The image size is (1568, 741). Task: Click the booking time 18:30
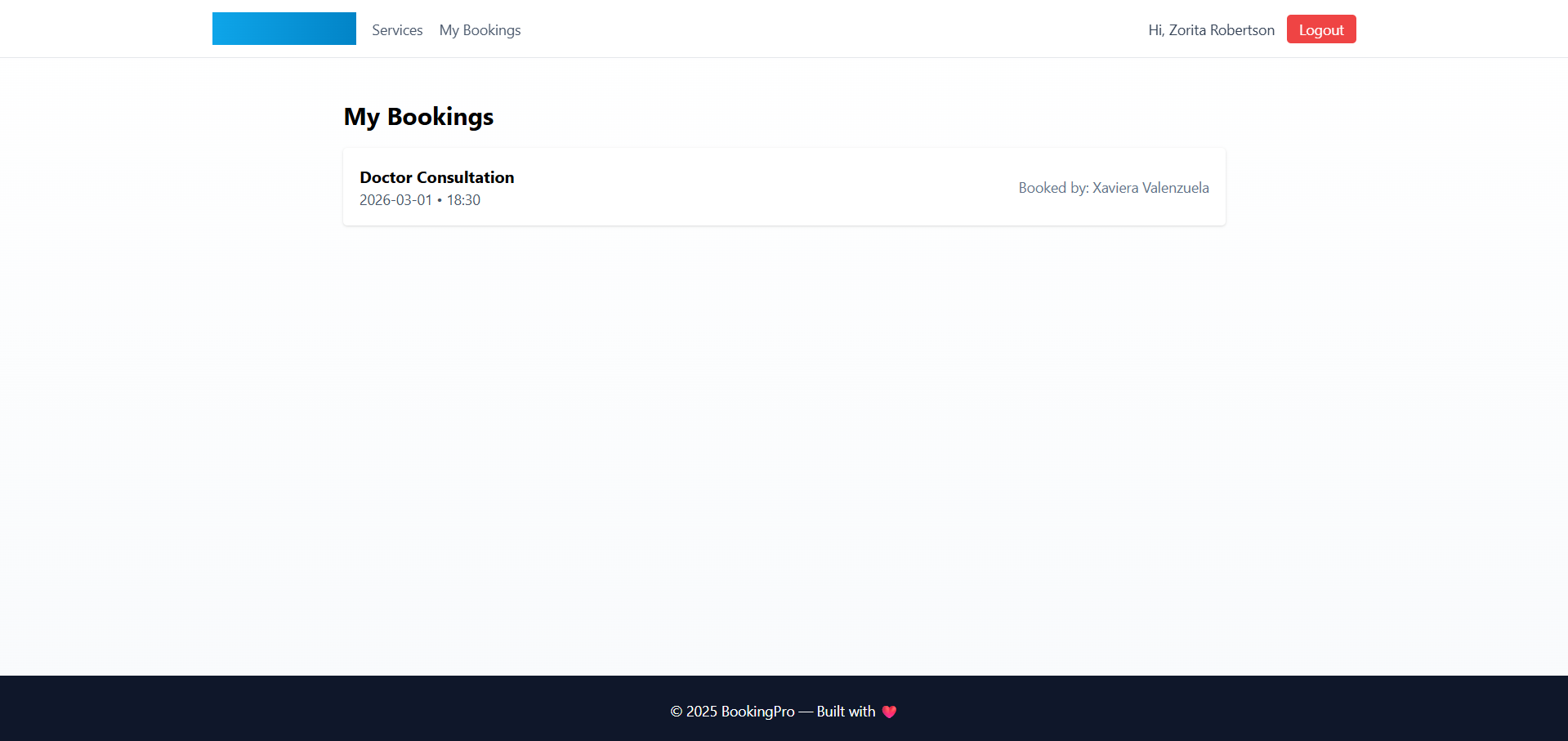464,199
